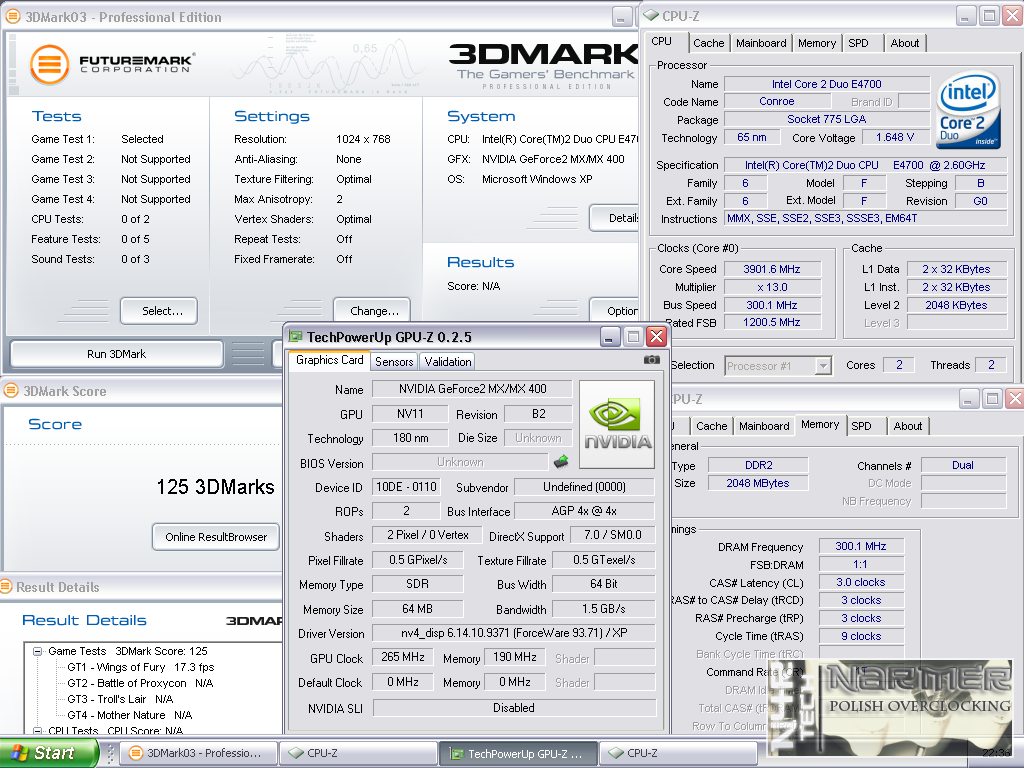
Task: Select the TechPowerUp GPU-Z taskbar button
Action: point(517,753)
